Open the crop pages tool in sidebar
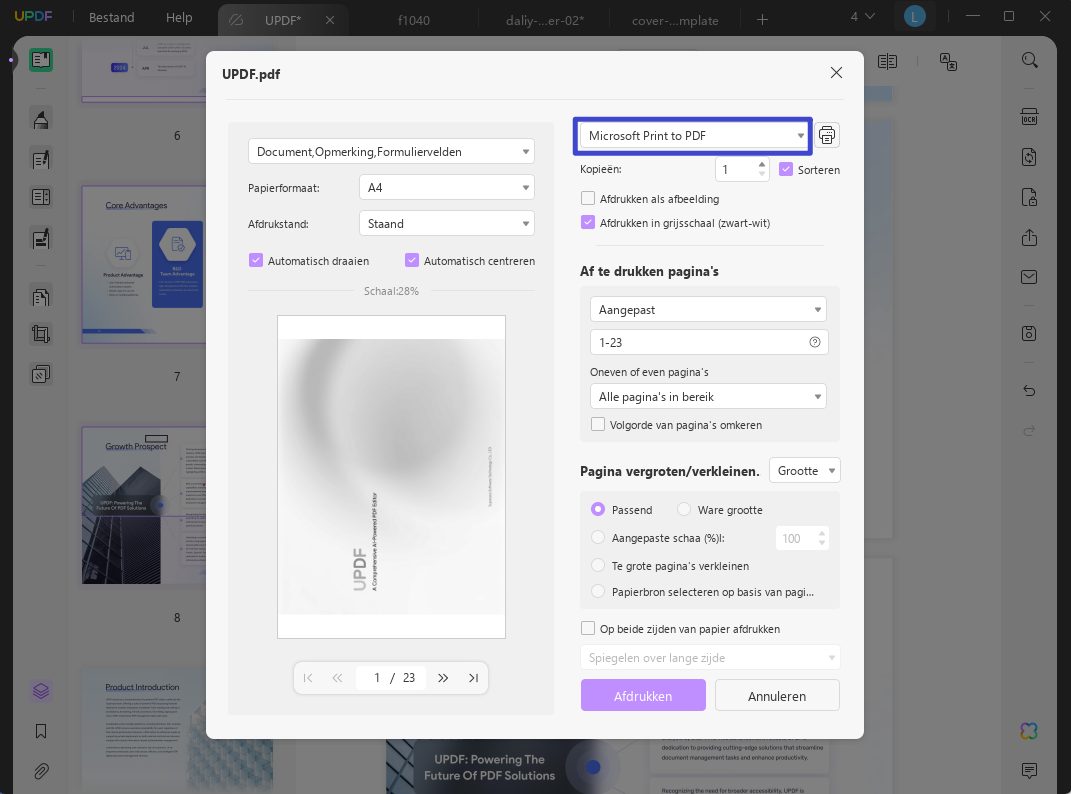 point(41,334)
